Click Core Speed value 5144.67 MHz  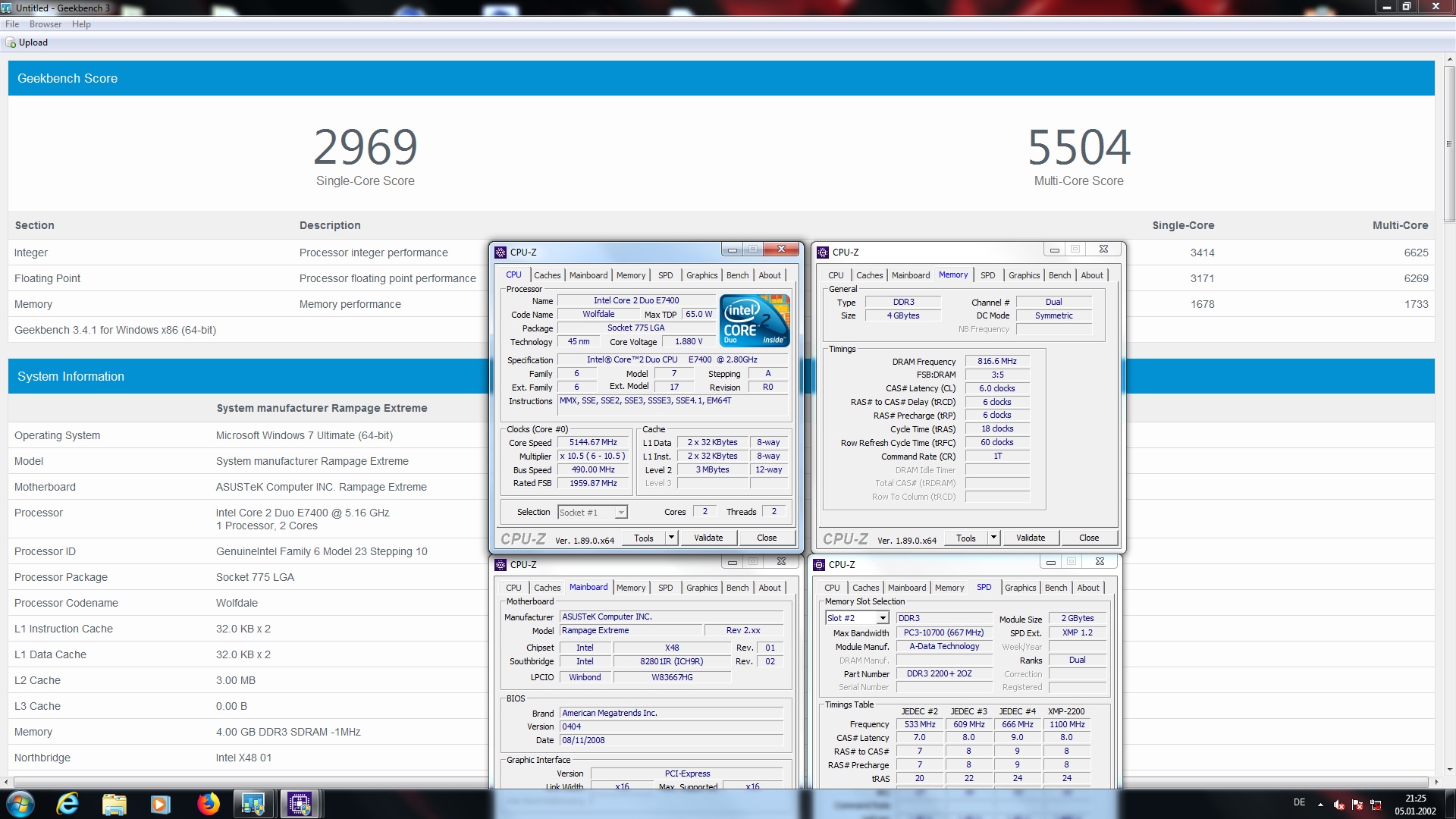pyautogui.click(x=593, y=443)
